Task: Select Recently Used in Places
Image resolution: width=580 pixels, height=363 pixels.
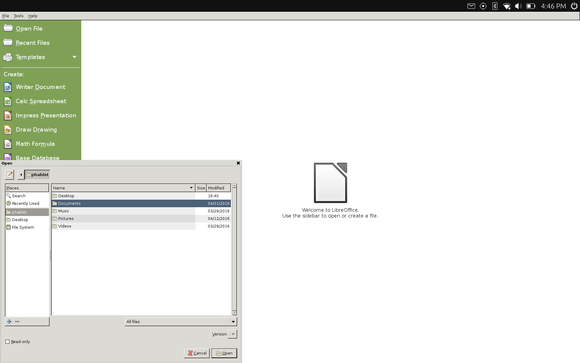Action: [x=27, y=204]
